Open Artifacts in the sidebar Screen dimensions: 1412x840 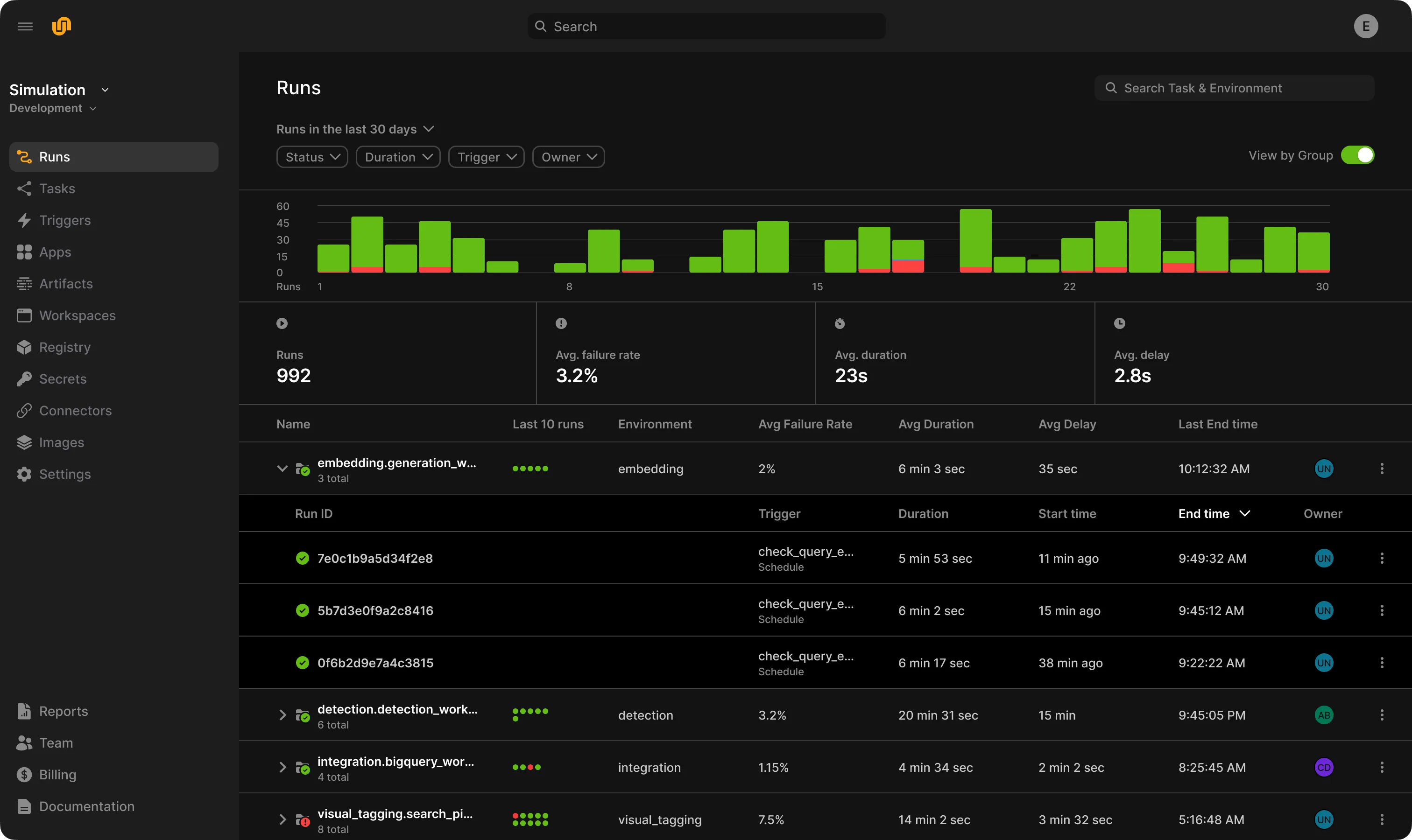tap(66, 284)
